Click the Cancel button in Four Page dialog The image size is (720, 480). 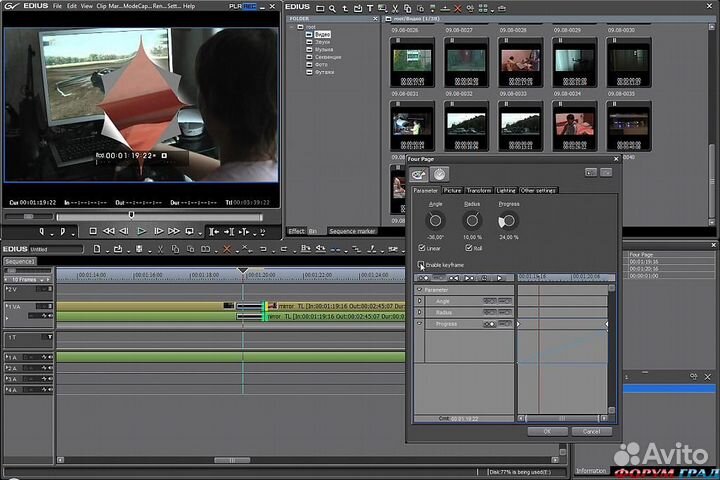point(590,431)
